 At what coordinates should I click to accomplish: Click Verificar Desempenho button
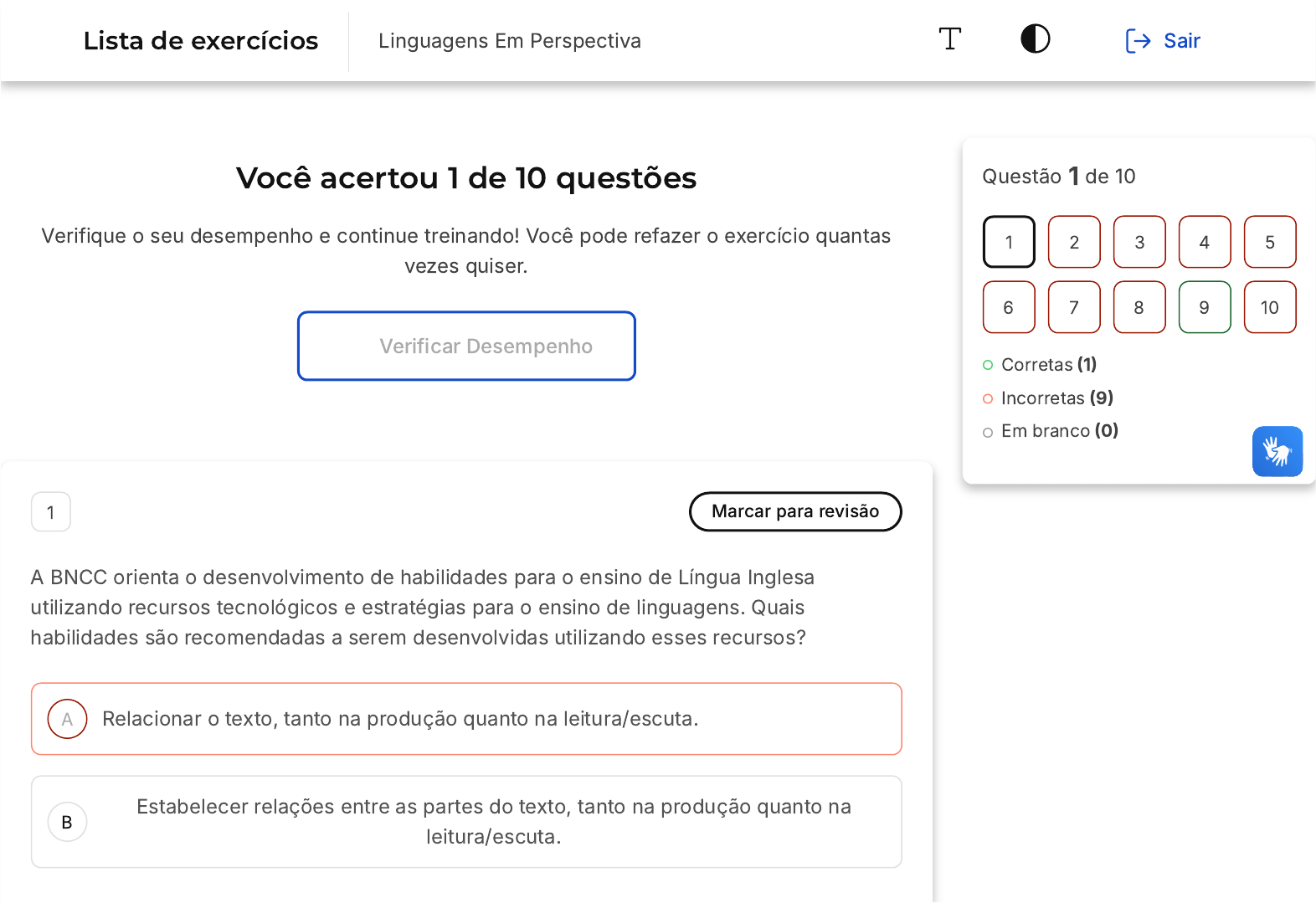point(466,346)
